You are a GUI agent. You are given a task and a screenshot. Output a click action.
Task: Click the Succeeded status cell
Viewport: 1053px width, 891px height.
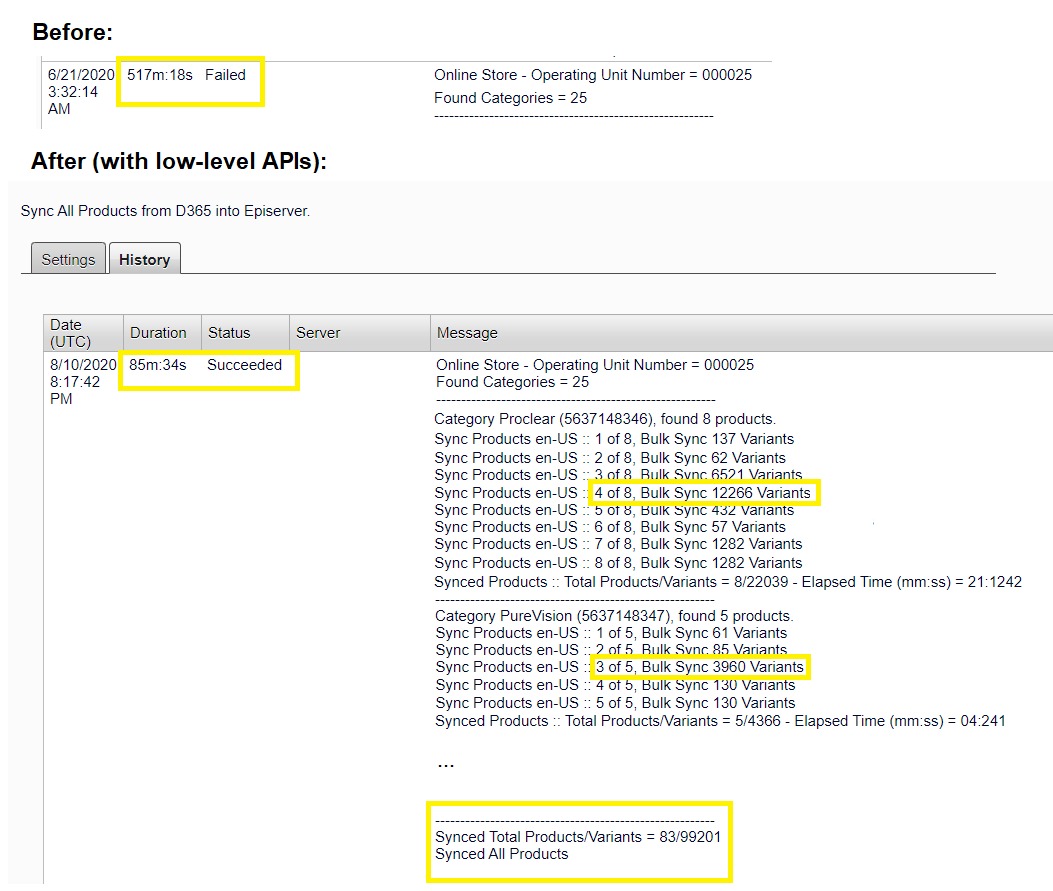point(244,365)
